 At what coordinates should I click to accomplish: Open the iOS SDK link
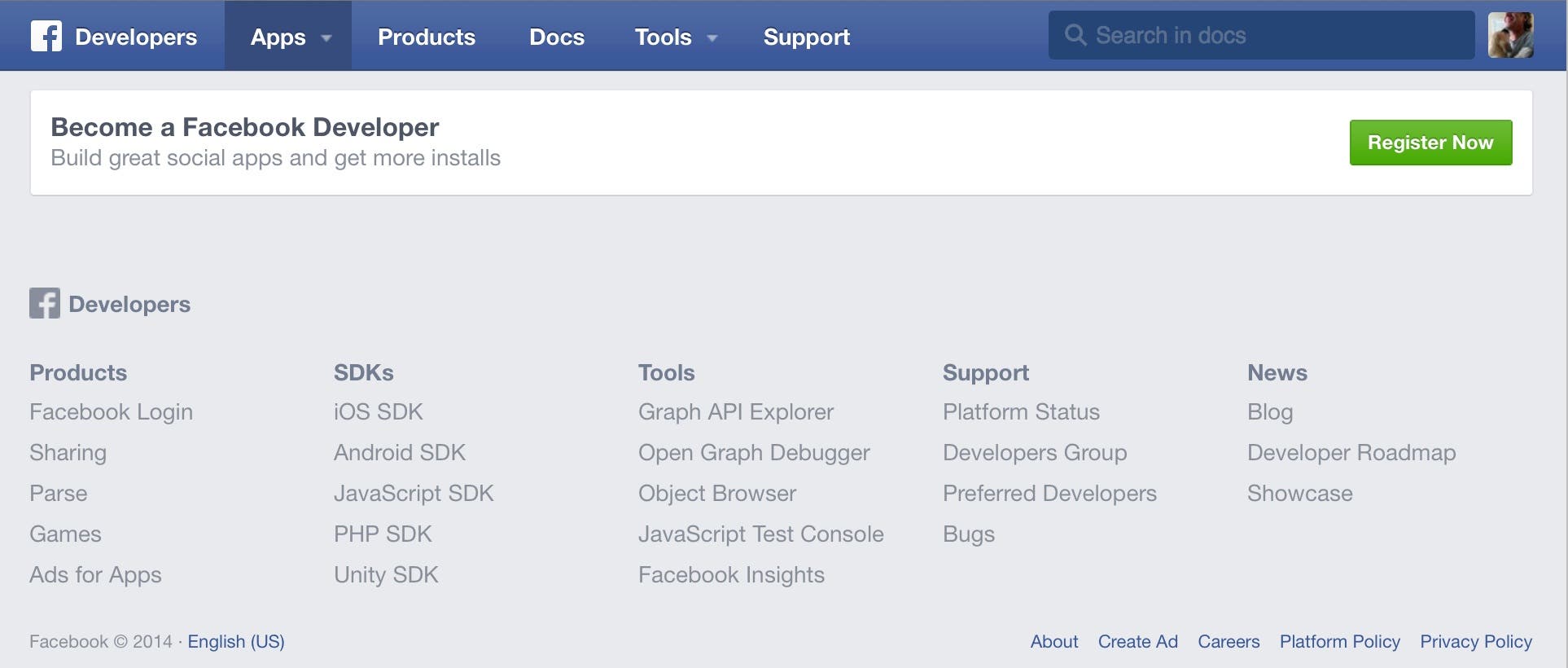[379, 411]
